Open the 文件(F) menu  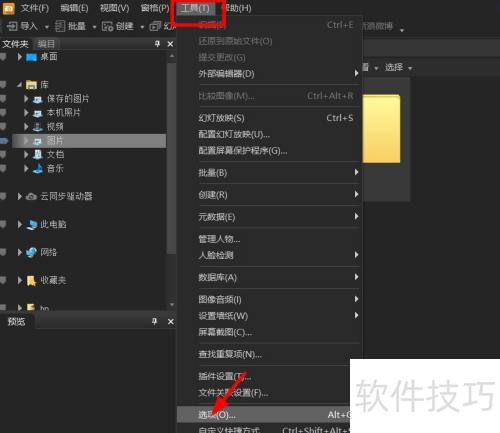click(35, 8)
